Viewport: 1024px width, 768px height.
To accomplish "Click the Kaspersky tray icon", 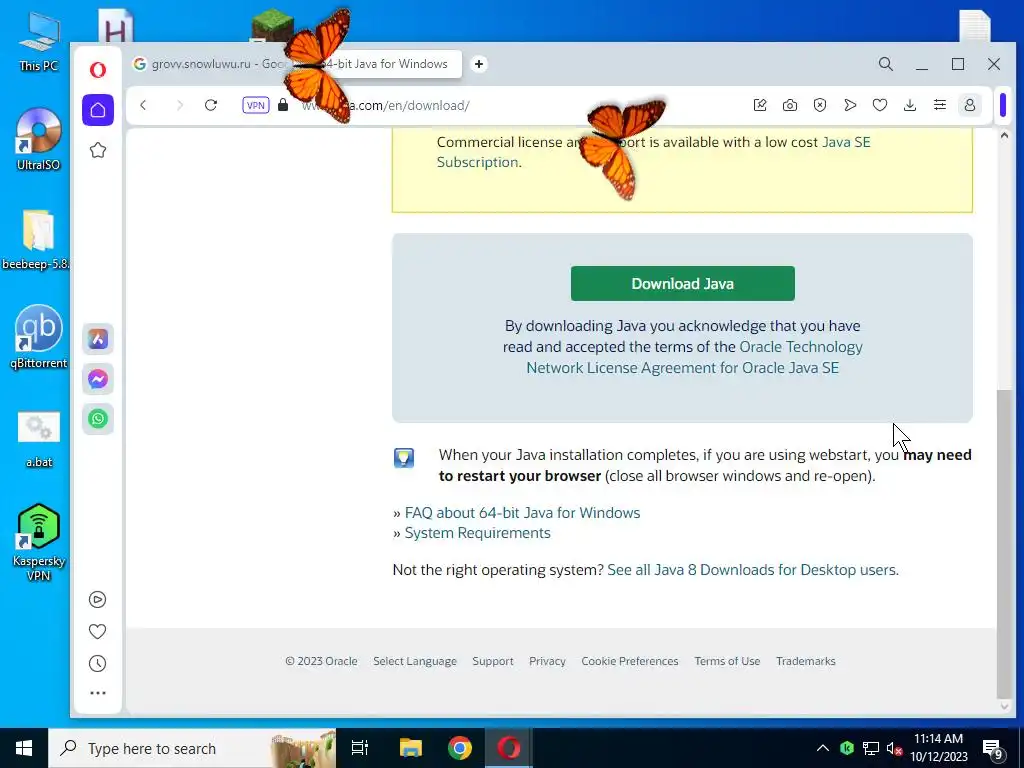I will coord(847,748).
